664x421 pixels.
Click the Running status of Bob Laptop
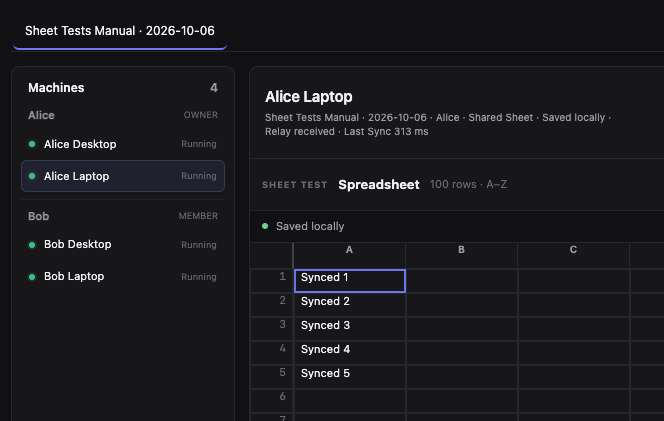[x=199, y=277]
